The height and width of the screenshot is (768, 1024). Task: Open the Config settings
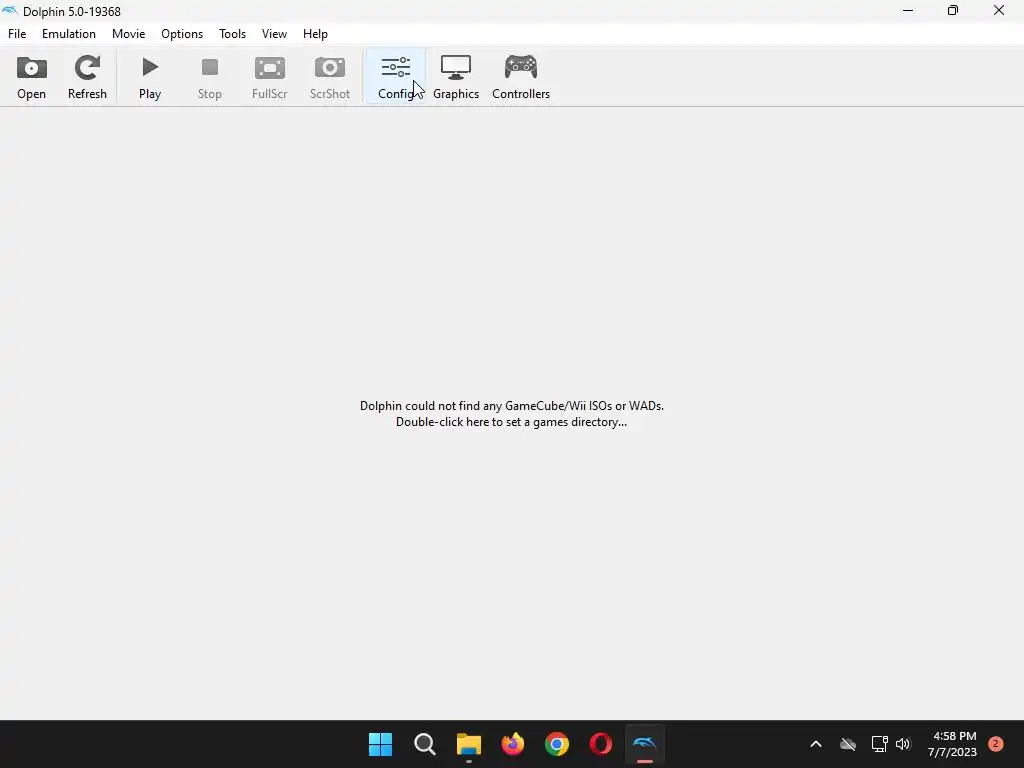pyautogui.click(x=396, y=77)
